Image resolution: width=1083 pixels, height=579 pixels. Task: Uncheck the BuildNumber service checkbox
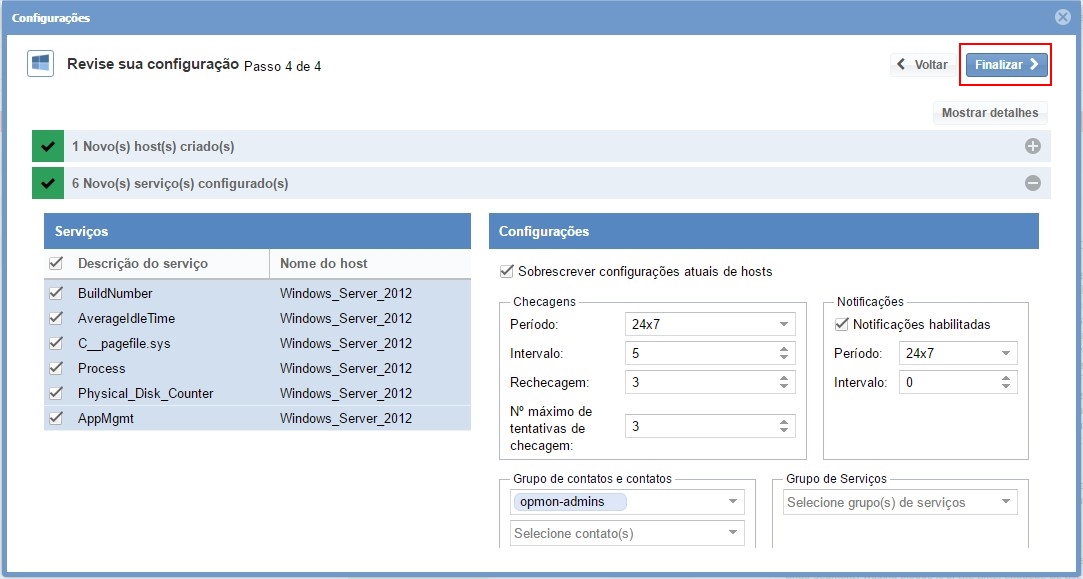[57, 293]
